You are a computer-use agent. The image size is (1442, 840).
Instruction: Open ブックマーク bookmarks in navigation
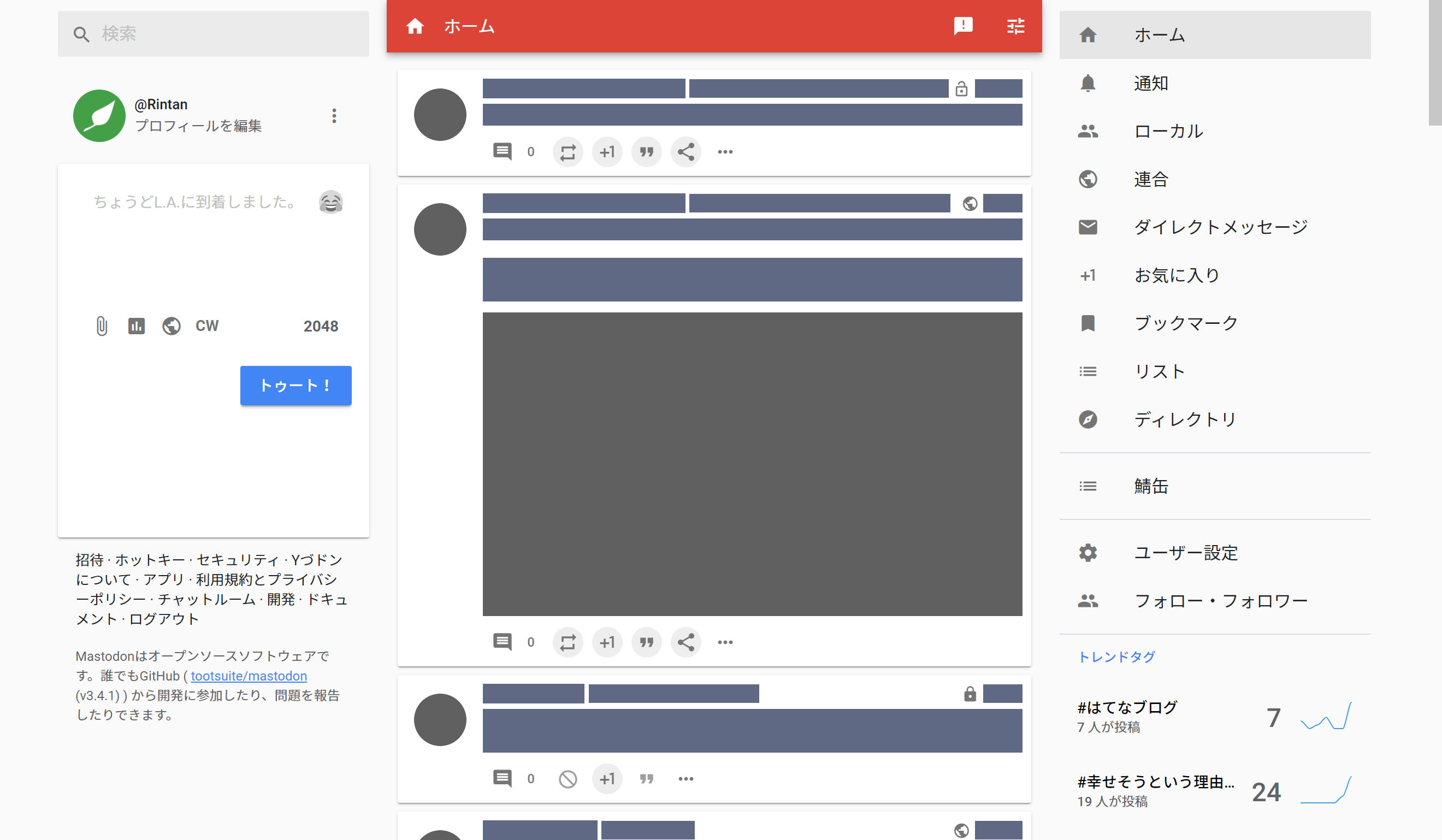tap(1185, 323)
